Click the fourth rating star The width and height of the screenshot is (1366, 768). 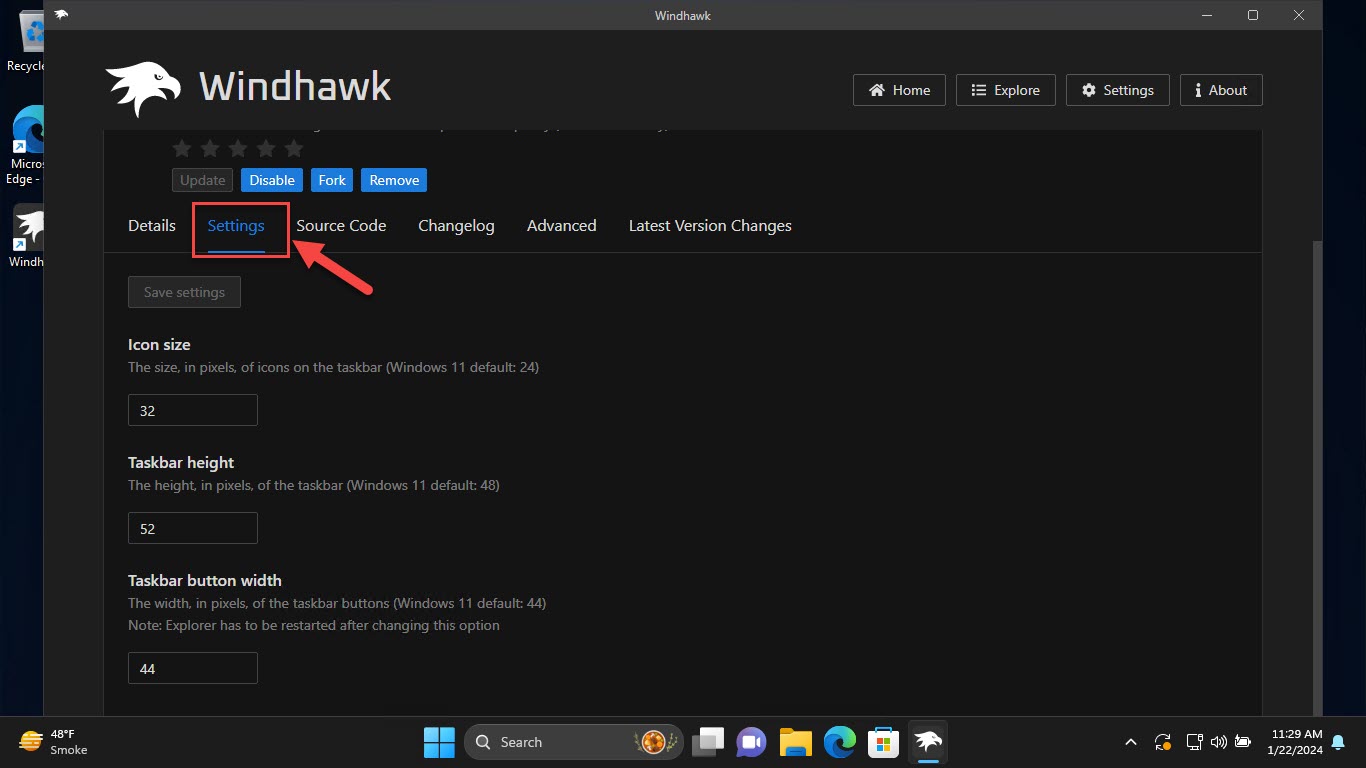(266, 149)
